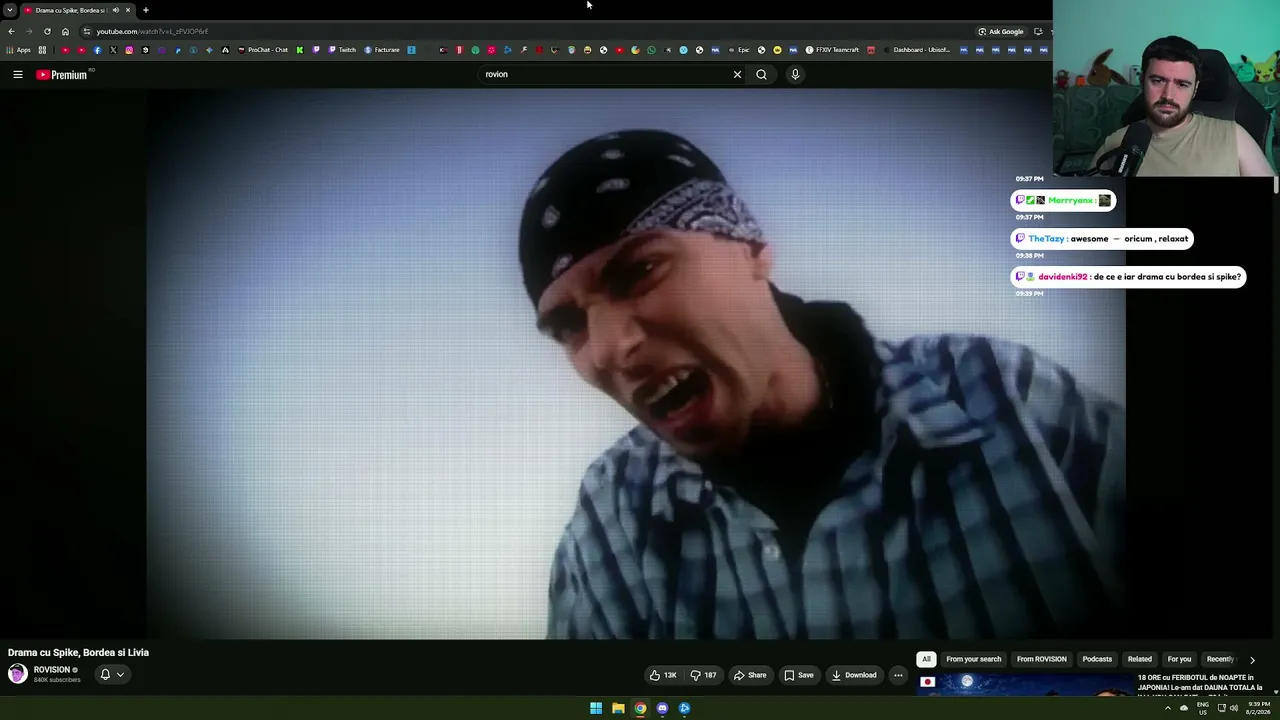Viewport: 1280px width, 720px height.
Task: Open the tab search dropdown
Action: pos(10,10)
